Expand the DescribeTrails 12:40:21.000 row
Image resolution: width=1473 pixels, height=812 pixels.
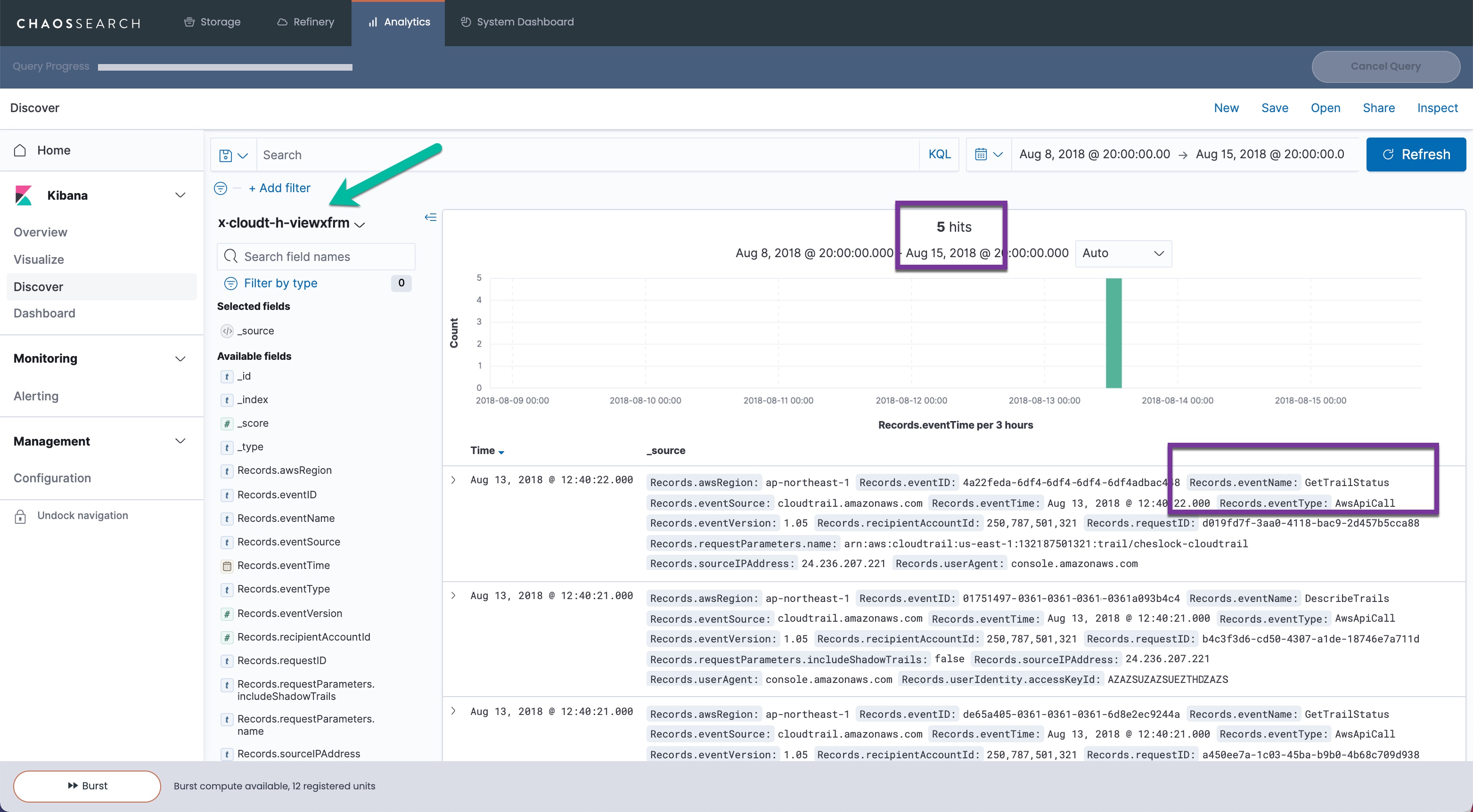pyautogui.click(x=453, y=595)
